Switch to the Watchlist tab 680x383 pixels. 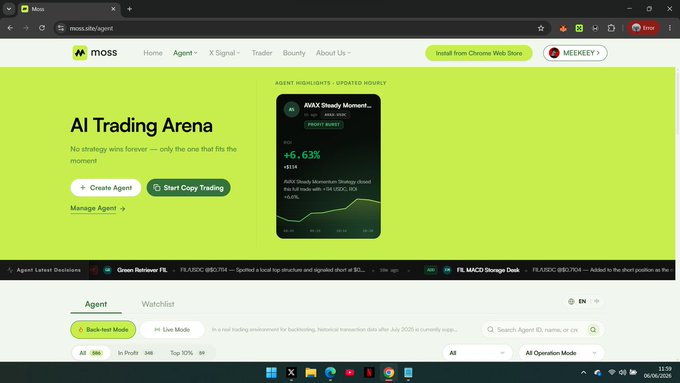[158, 304]
